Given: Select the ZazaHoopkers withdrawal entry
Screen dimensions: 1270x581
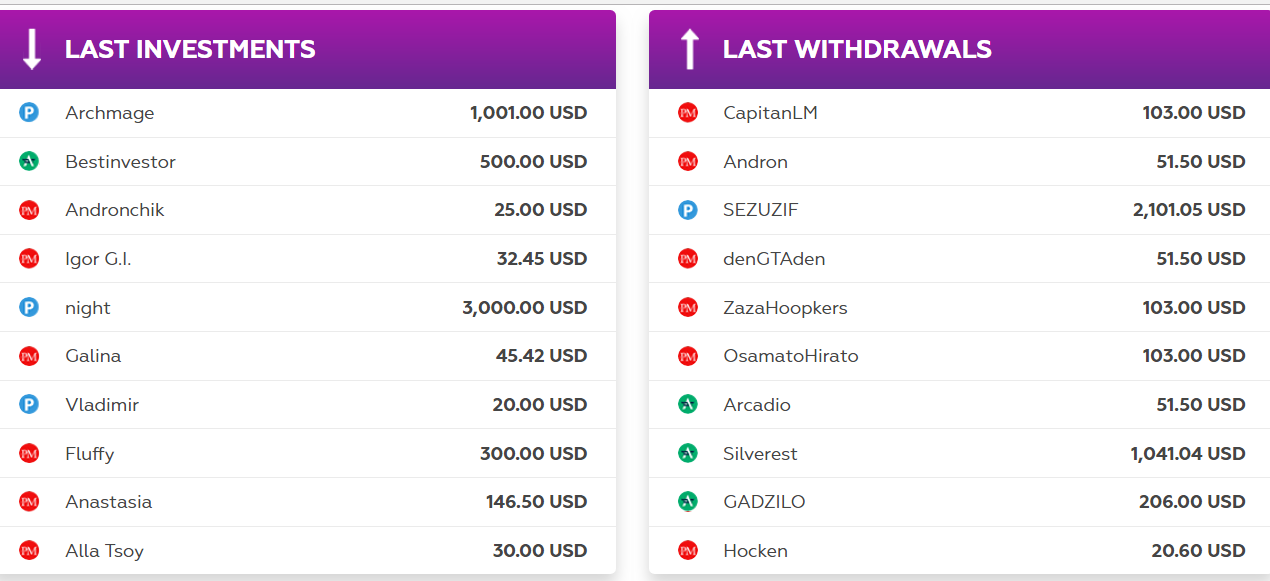Looking at the screenshot, I should [785, 308].
